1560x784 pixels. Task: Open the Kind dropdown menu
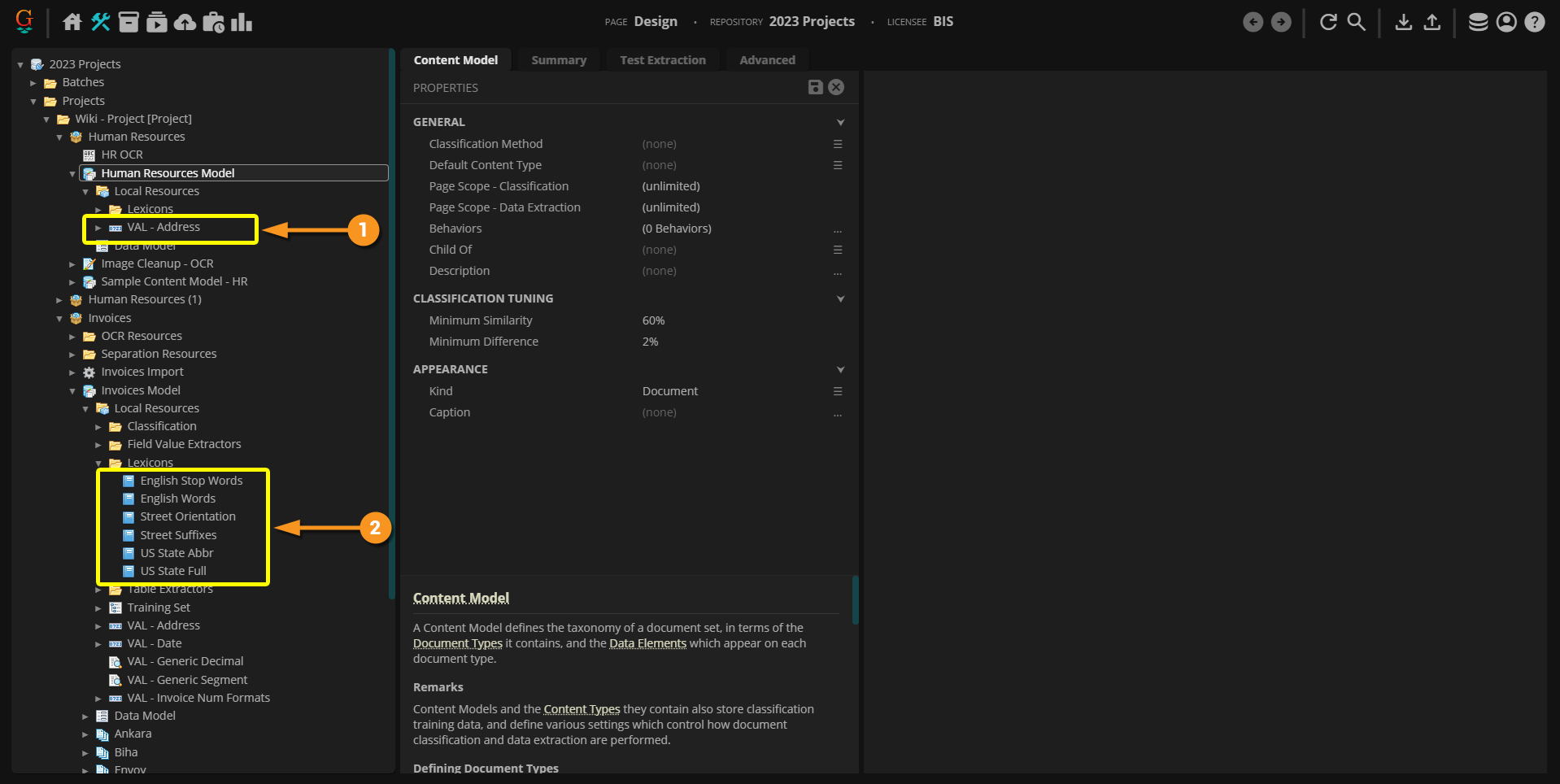tap(838, 391)
